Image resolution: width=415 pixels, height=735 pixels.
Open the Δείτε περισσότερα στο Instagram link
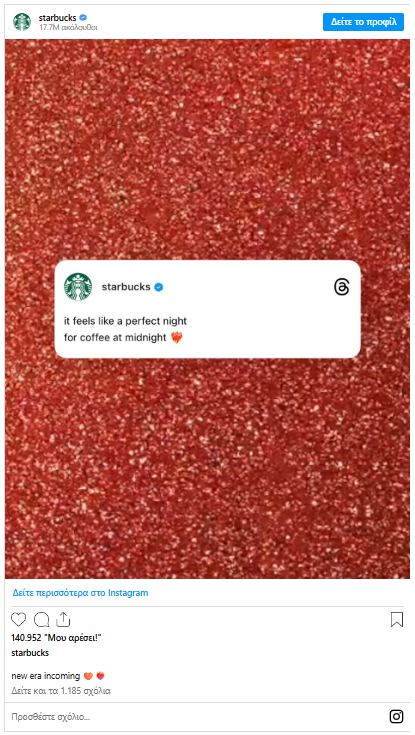[x=80, y=592]
